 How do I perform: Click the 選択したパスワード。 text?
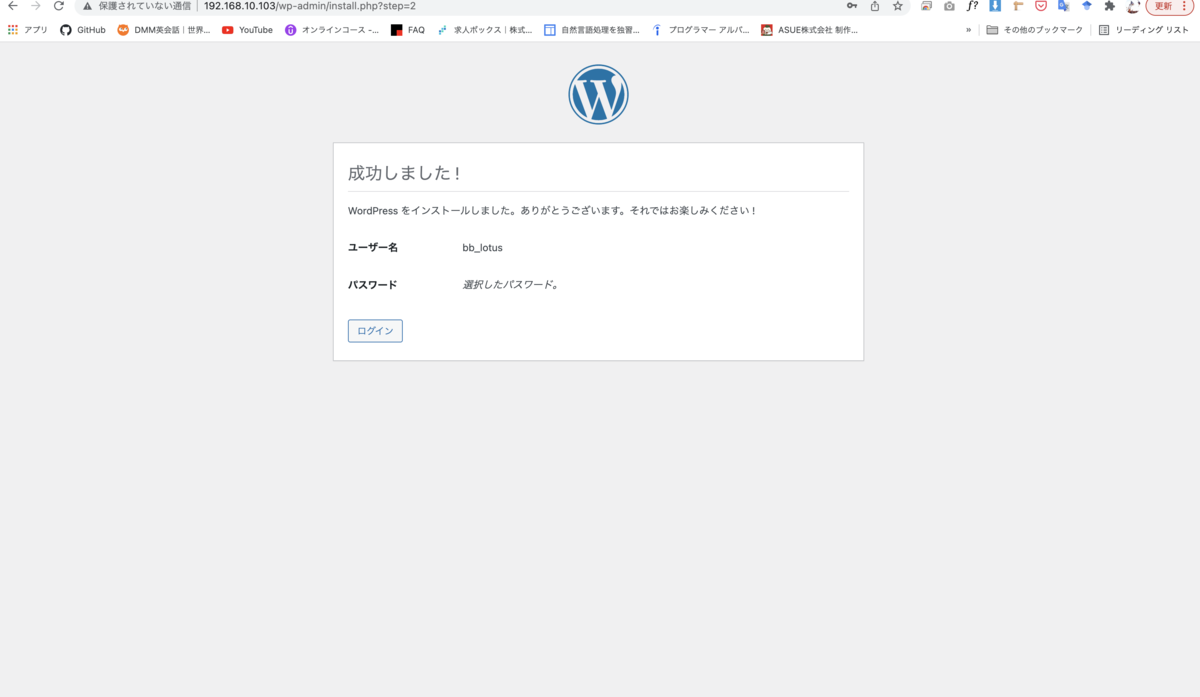(510, 285)
